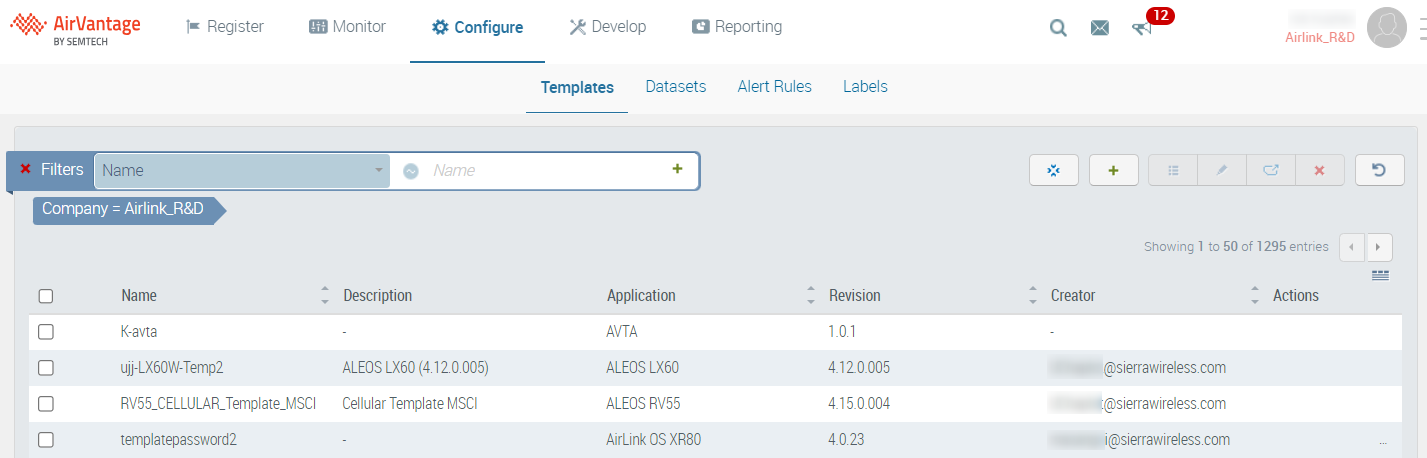Open the Alert Rules tab
The image size is (1427, 458).
(774, 87)
